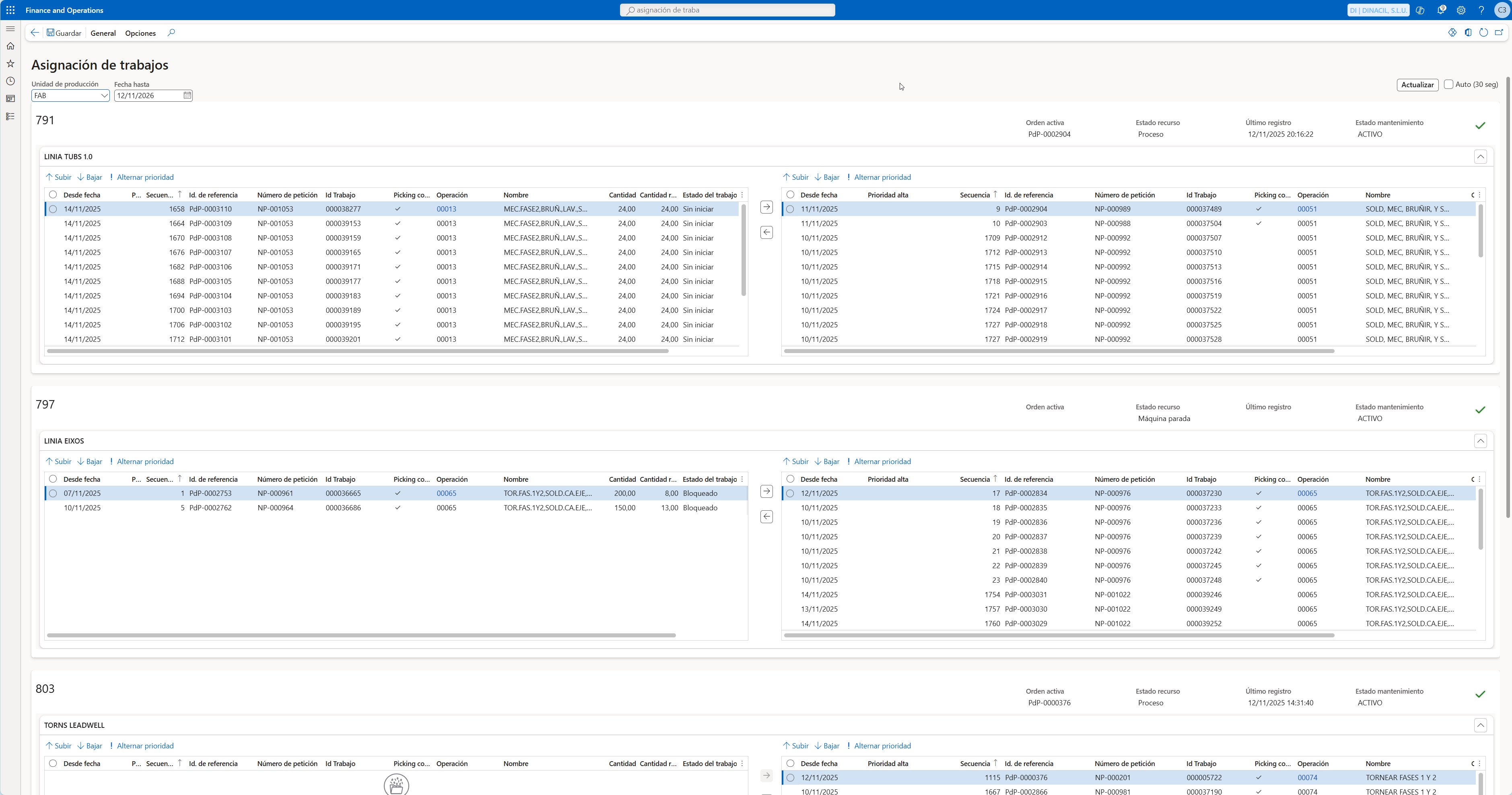Click Subir above LINIA TUBS left grid

(59, 177)
